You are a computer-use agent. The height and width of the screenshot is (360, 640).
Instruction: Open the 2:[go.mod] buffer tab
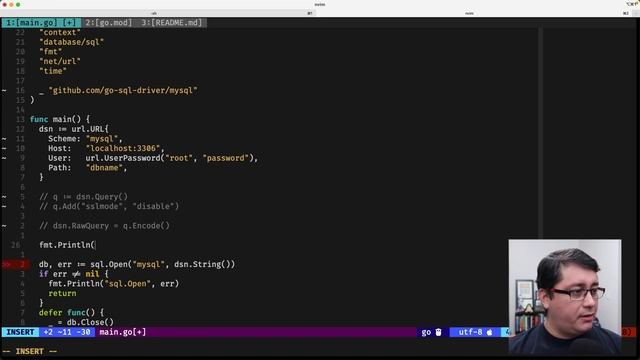coord(109,23)
